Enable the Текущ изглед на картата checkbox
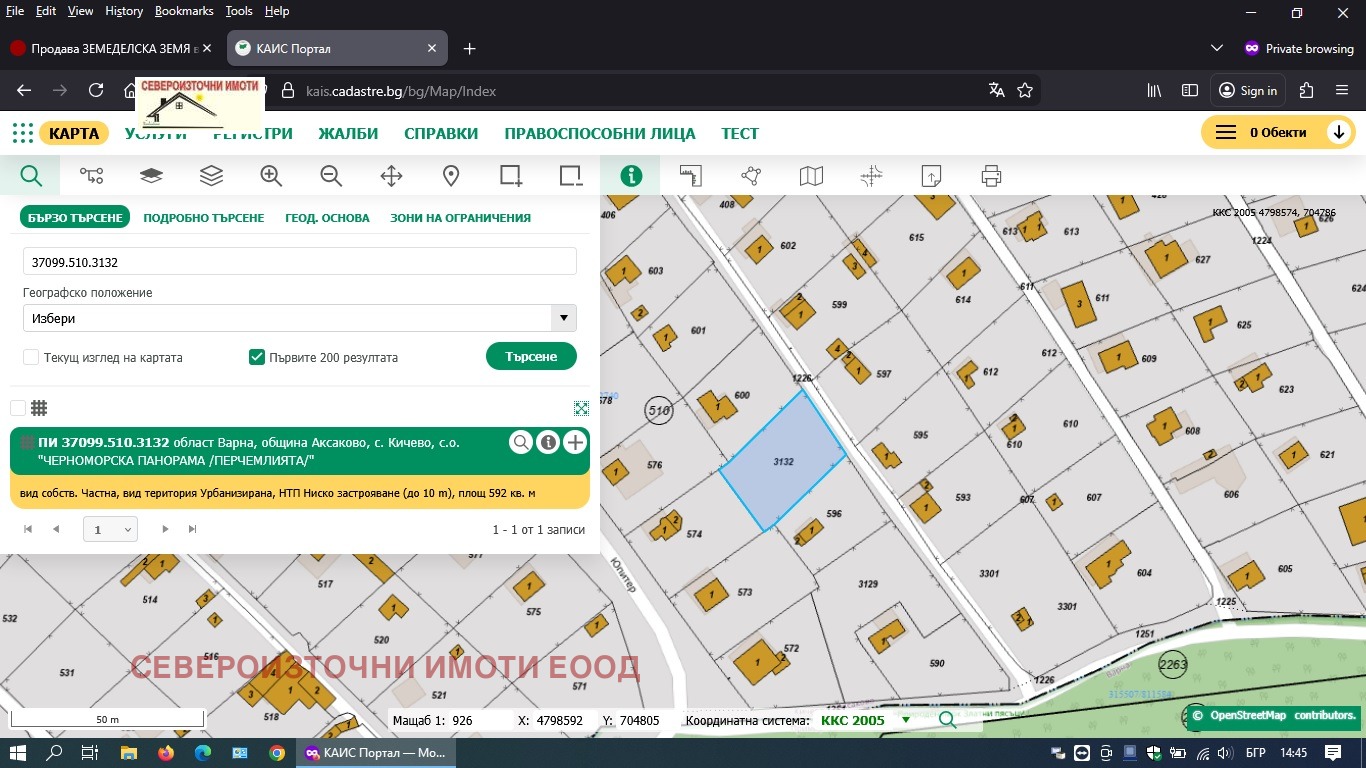The width and height of the screenshot is (1366, 768). tap(31, 357)
